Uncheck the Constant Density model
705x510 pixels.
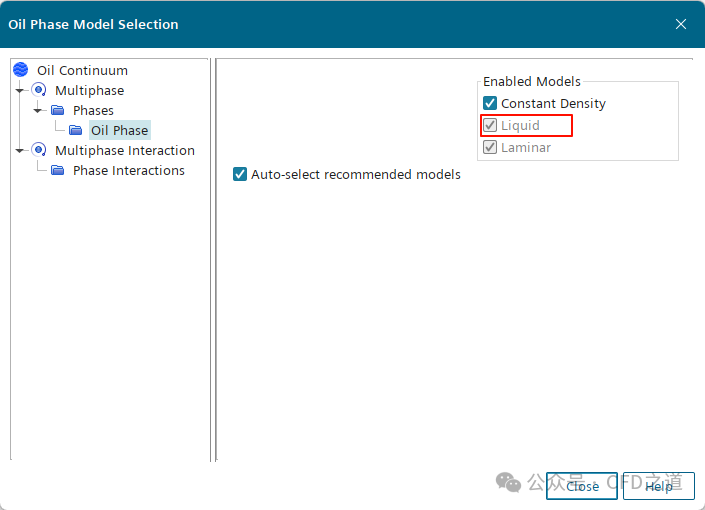[490, 103]
